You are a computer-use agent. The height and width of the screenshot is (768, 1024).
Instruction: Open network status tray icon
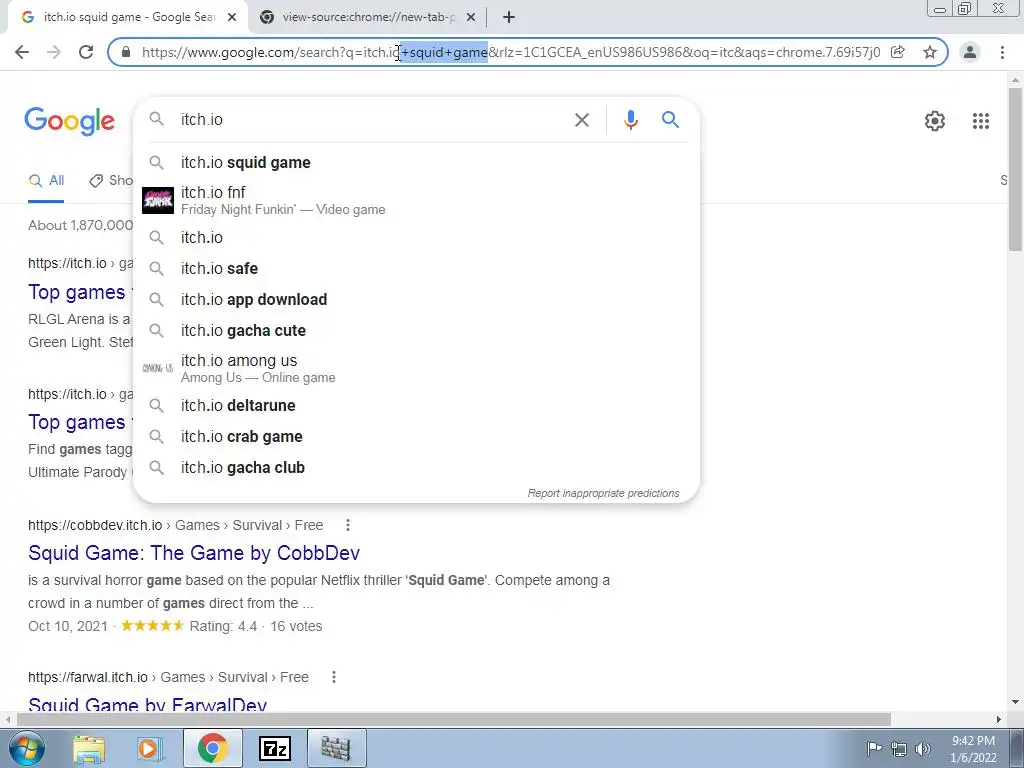(899, 749)
